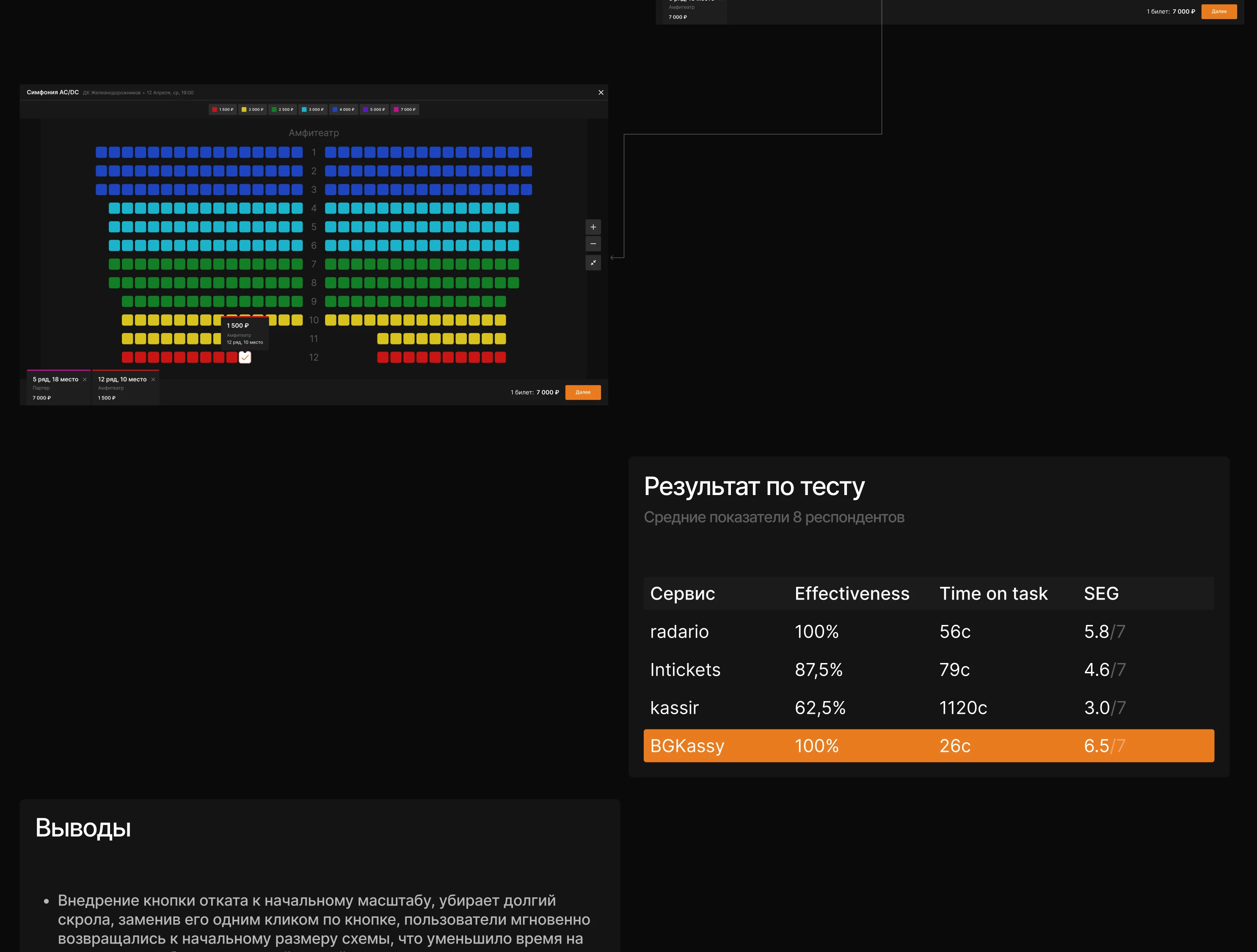Select the leftmost blue seat in row 1

tap(101, 152)
